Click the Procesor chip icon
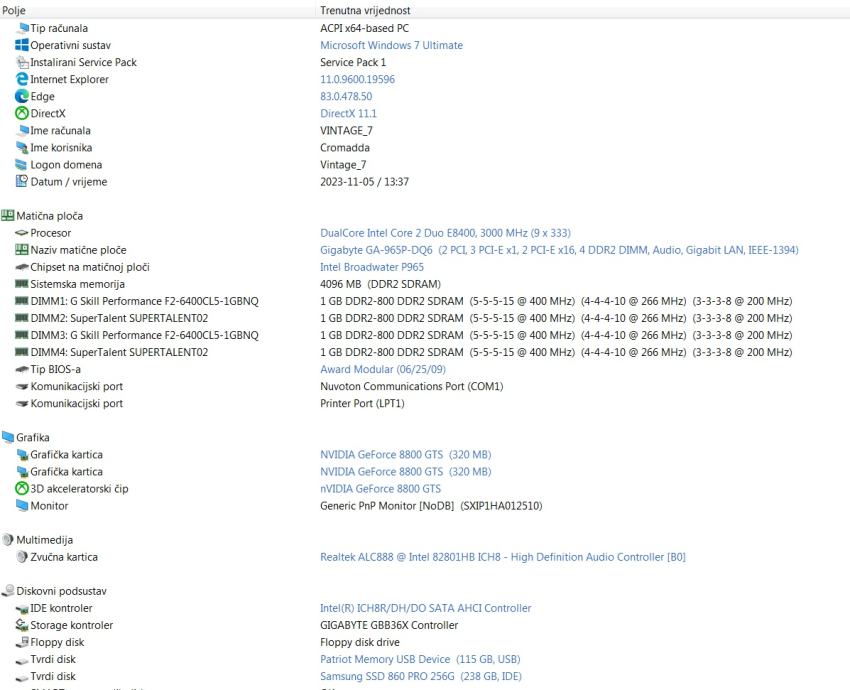The image size is (850, 690). (x=22, y=233)
